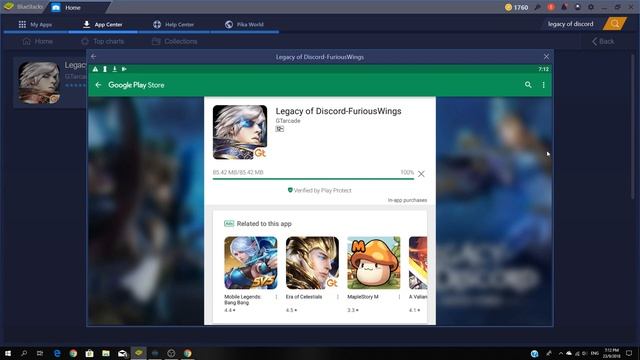Click Legacy of Discord app icon in Play Store

click(240, 132)
